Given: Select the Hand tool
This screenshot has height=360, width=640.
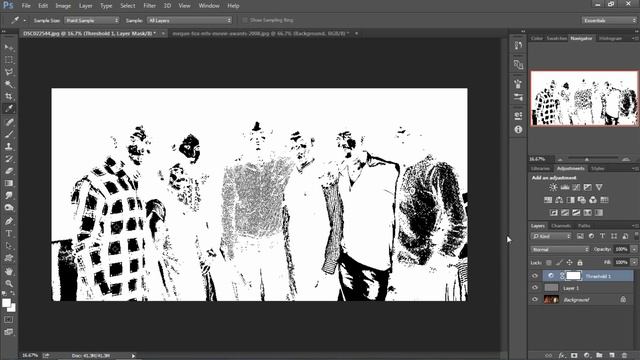Looking at the screenshot, I should 9,271.
